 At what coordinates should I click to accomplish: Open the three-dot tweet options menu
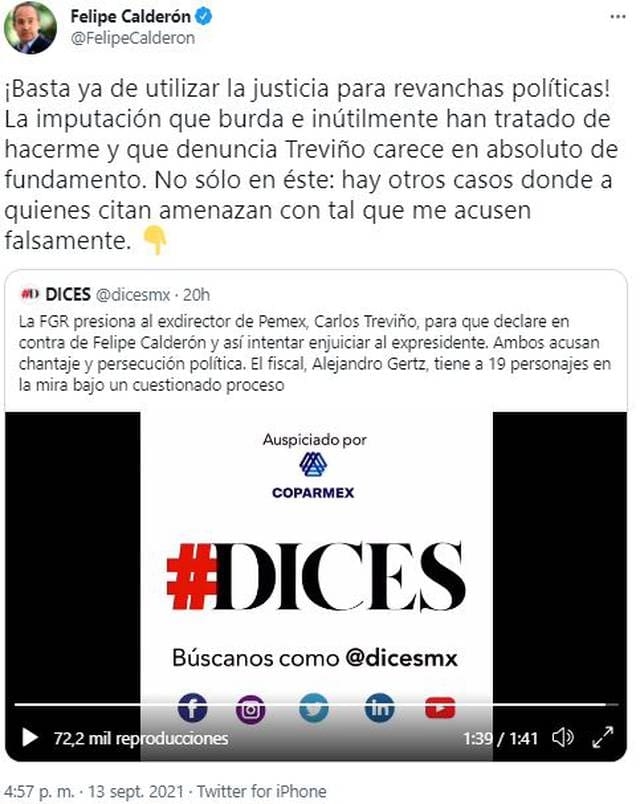click(x=617, y=17)
